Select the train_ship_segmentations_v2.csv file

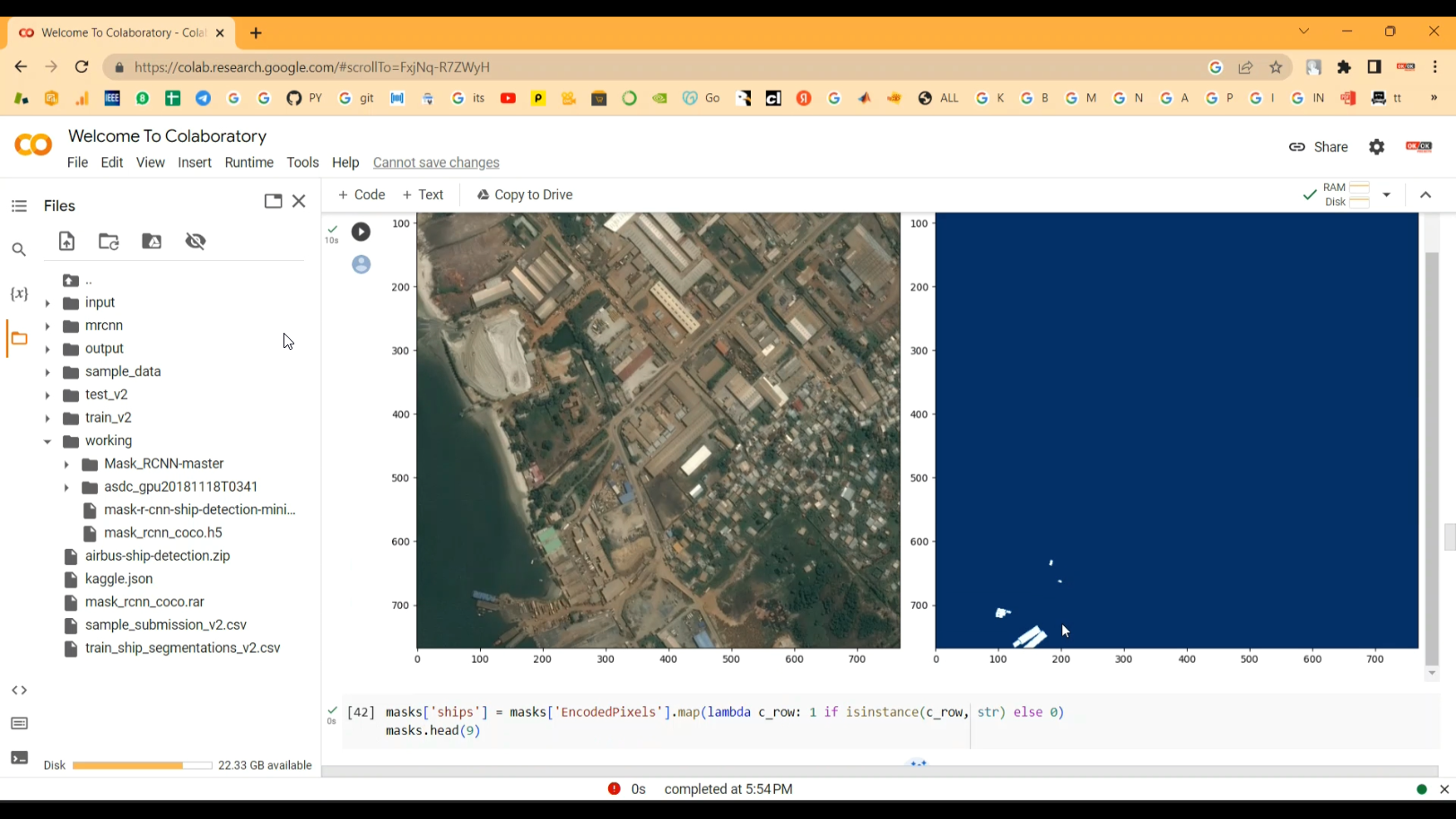coord(182,647)
